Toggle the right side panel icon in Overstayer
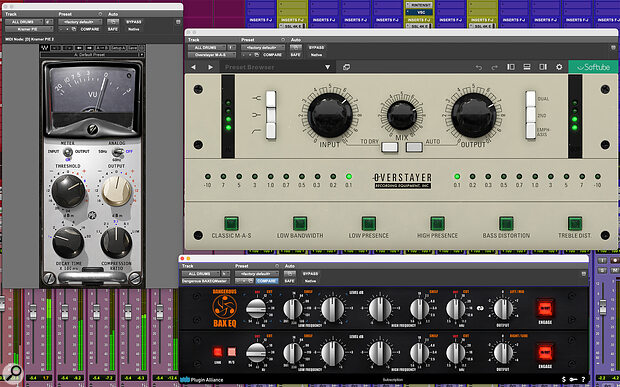Viewport: 620px width, 387px height. [x=543, y=67]
